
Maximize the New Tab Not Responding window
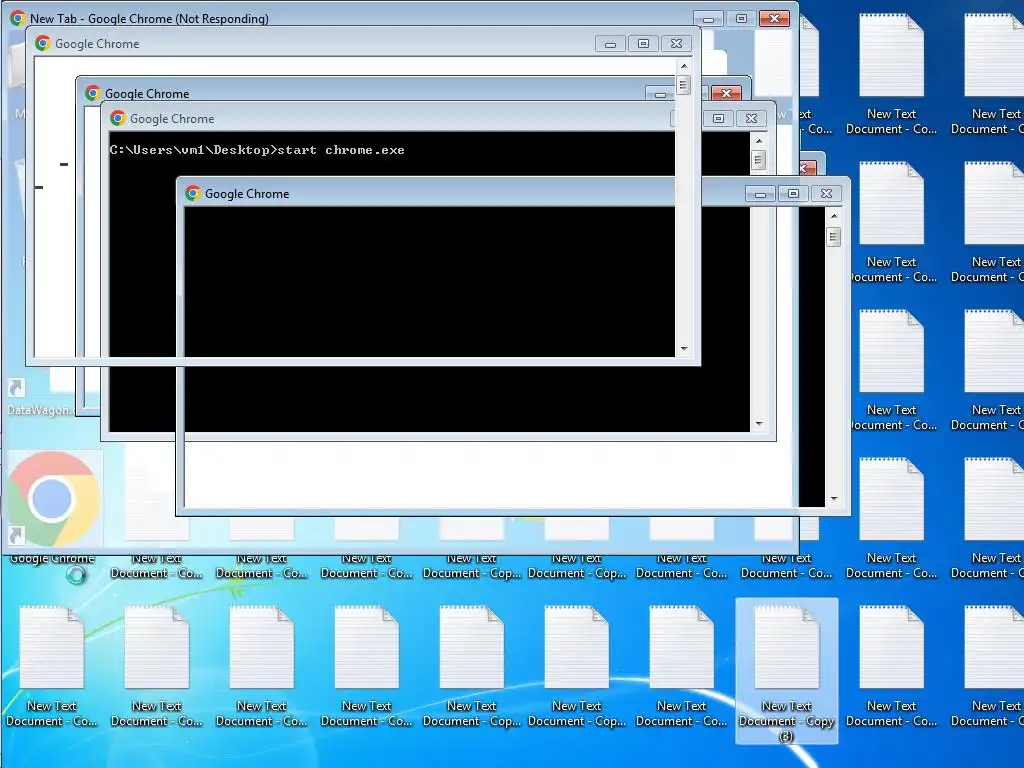click(x=741, y=18)
